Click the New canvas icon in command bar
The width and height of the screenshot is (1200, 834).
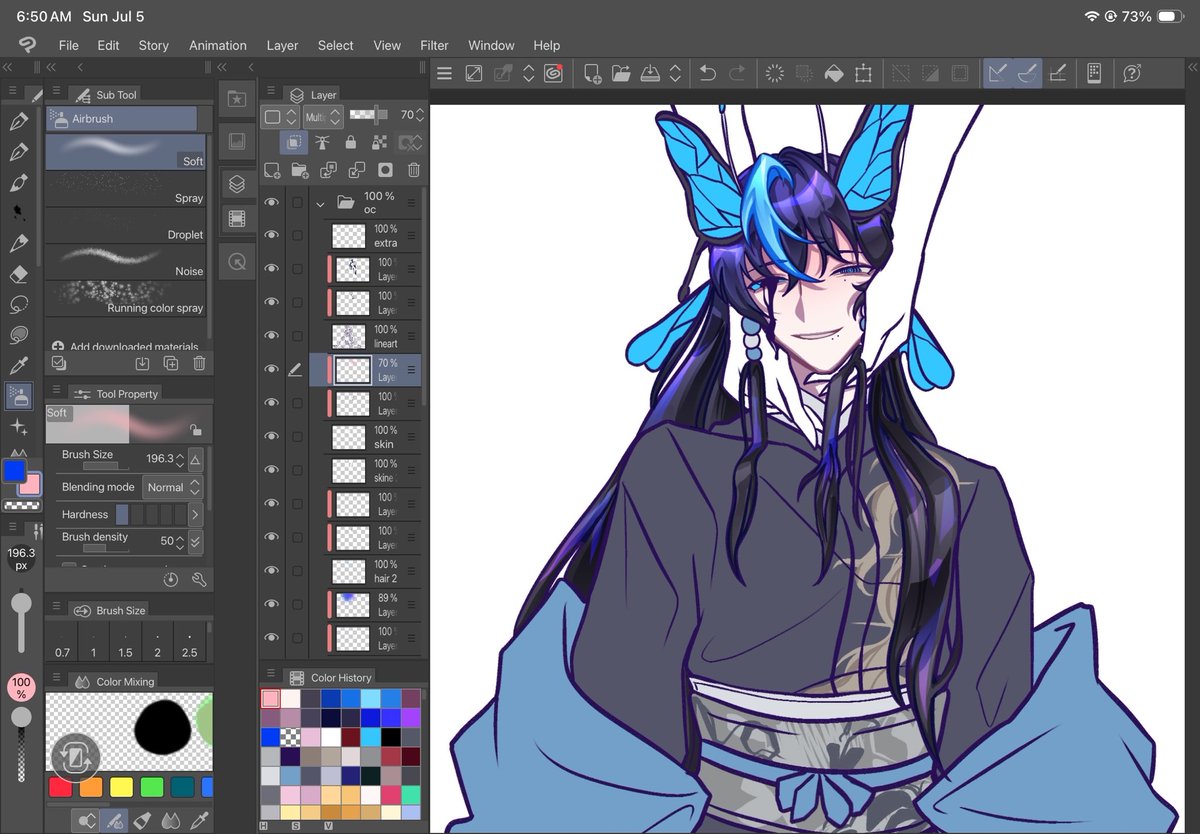click(x=592, y=73)
